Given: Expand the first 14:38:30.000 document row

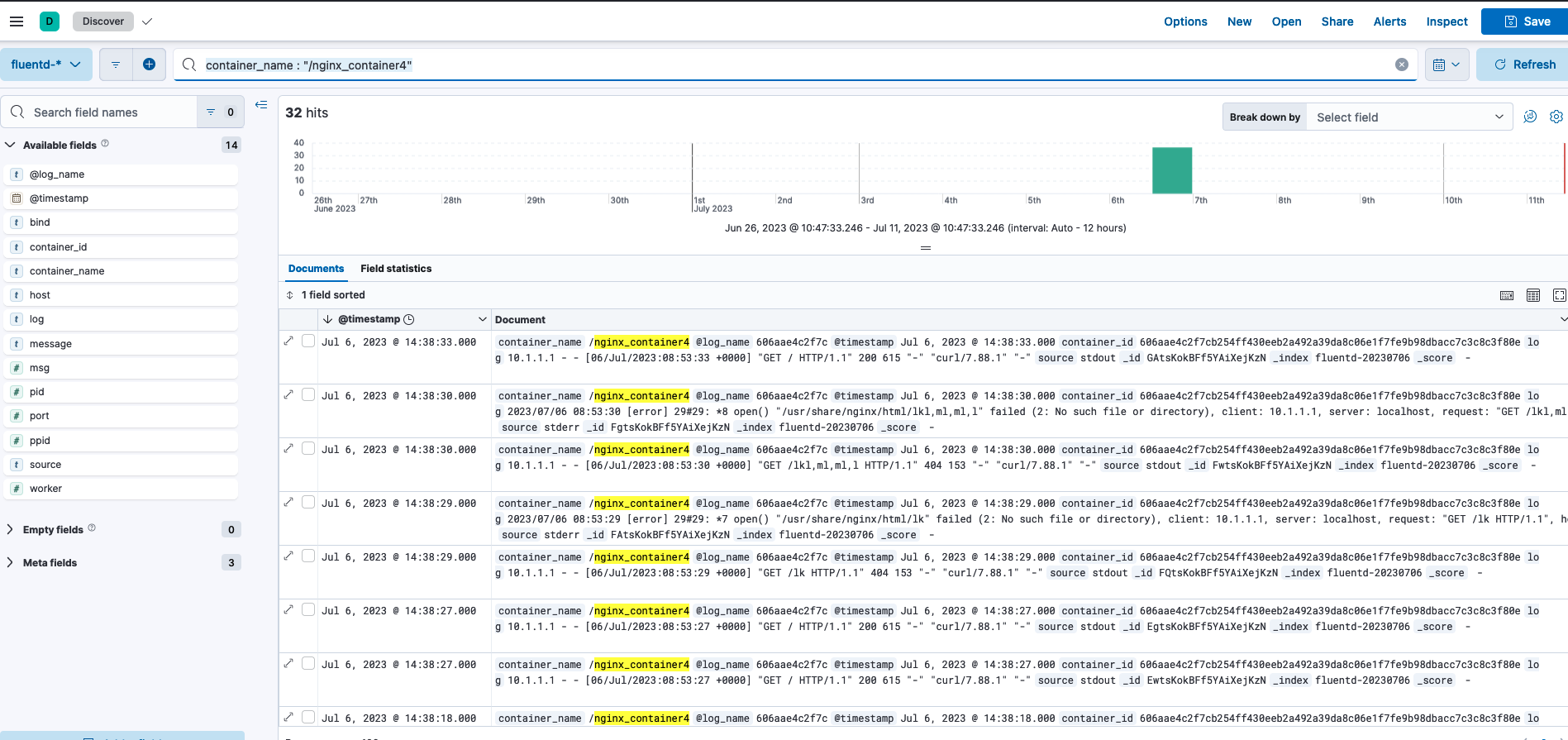Looking at the screenshot, I should [x=288, y=394].
